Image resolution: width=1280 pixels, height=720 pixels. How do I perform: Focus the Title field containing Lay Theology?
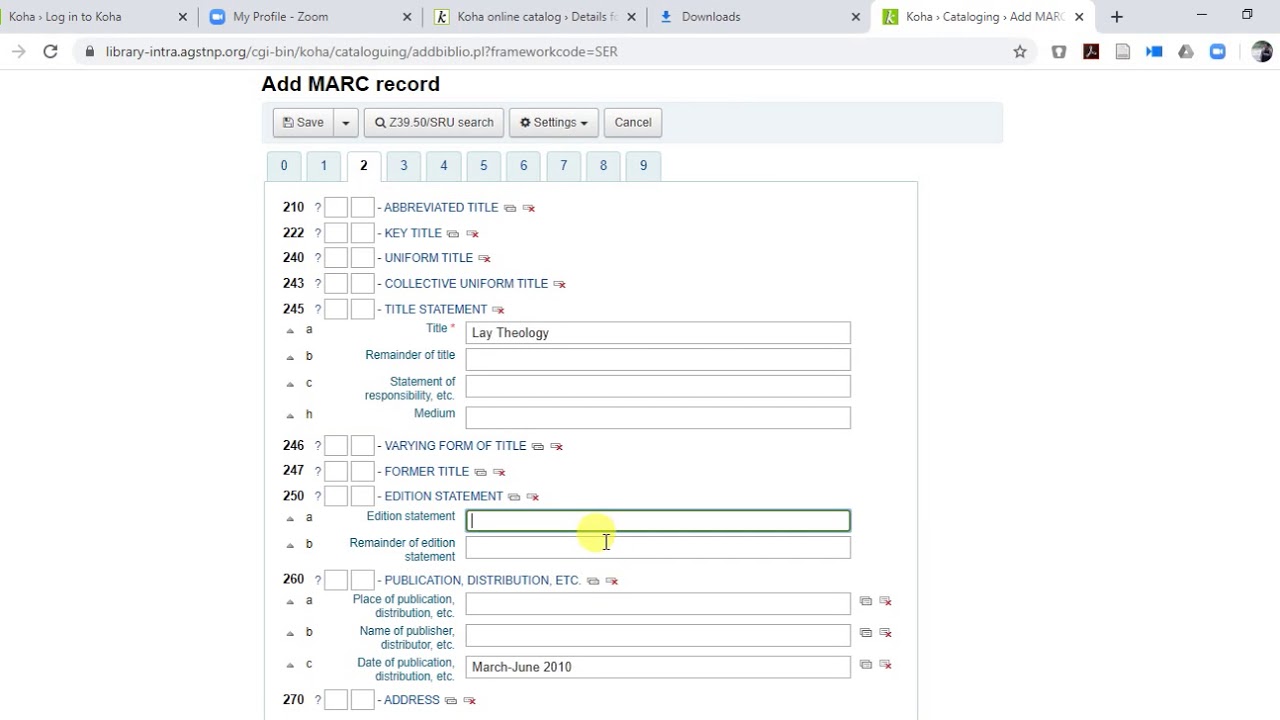coord(658,333)
